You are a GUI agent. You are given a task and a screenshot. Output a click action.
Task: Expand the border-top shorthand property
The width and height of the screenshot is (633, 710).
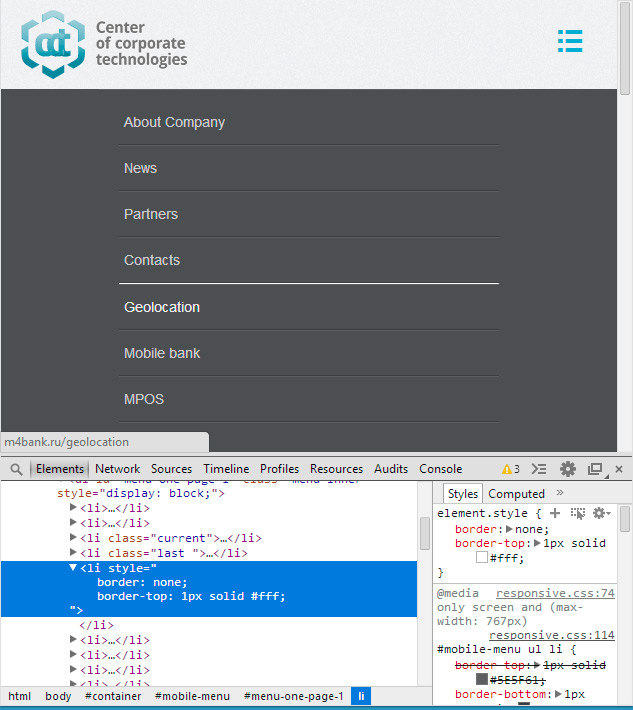(x=539, y=543)
